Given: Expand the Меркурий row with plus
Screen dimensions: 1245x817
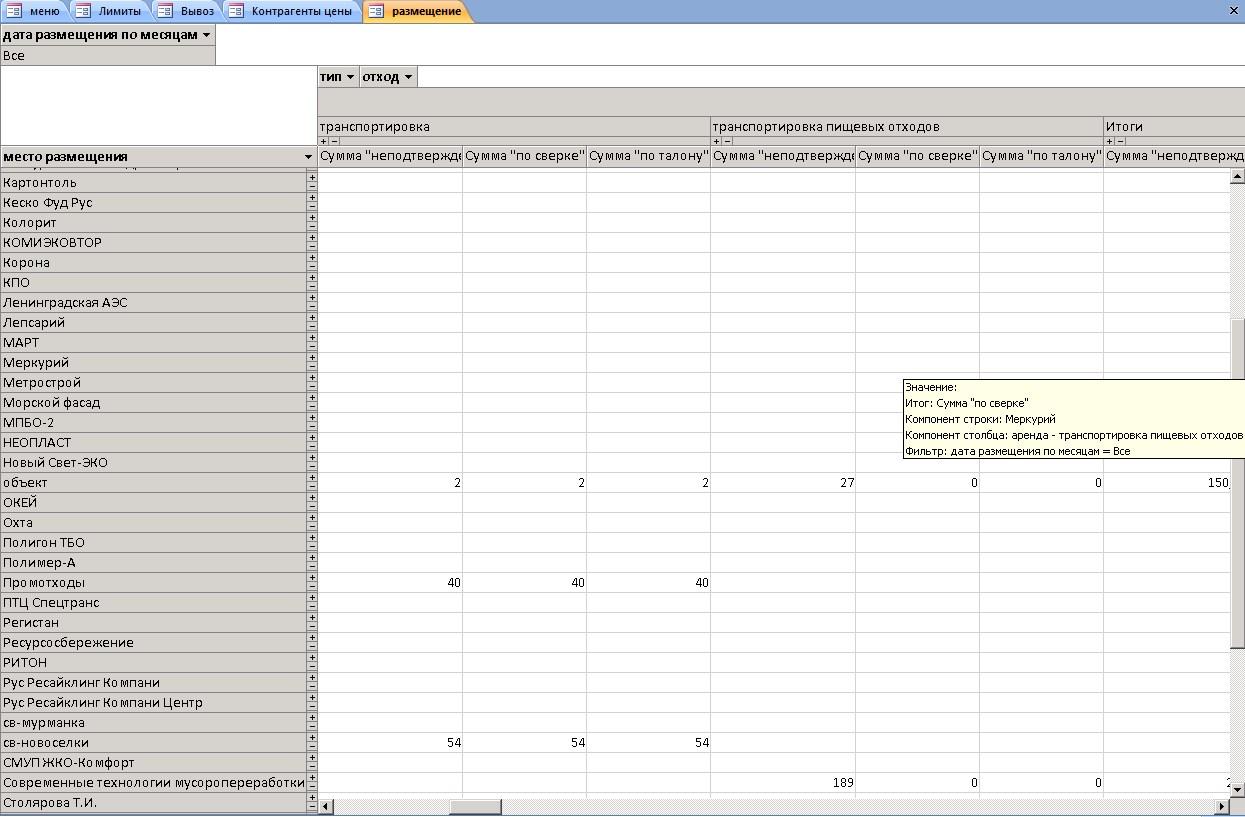Looking at the screenshot, I should pyautogui.click(x=312, y=358).
